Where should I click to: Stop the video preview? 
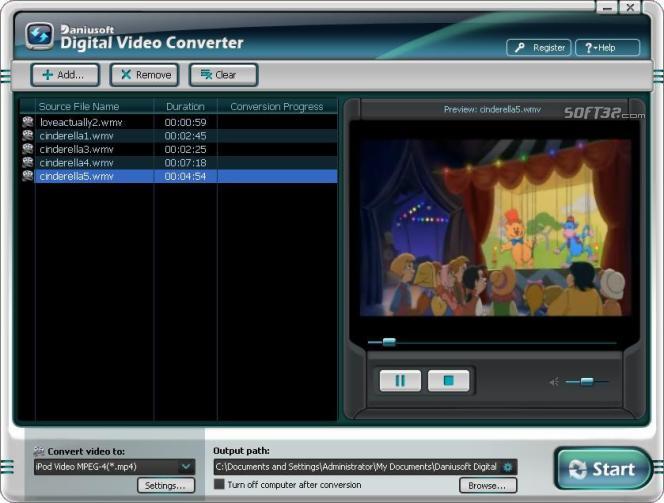coord(448,381)
